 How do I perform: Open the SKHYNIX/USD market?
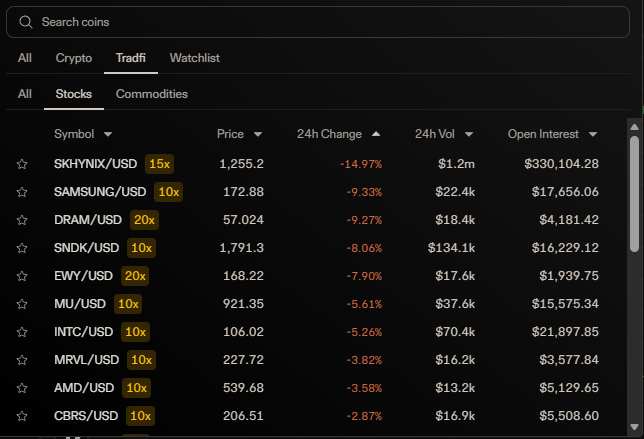[x=95, y=164]
